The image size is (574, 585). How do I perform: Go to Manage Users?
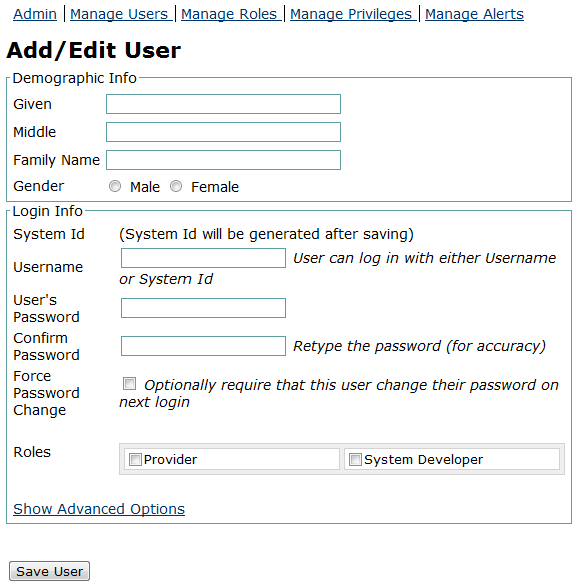click(x=119, y=14)
